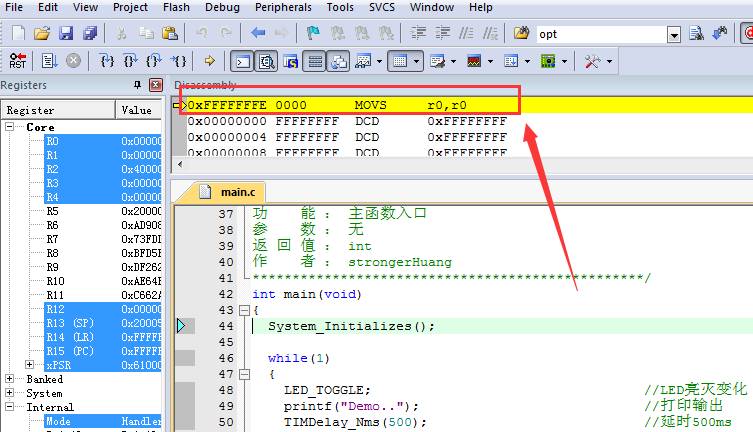Close the Registers panel
Screen dimensions: 753x432
[x=155, y=85]
